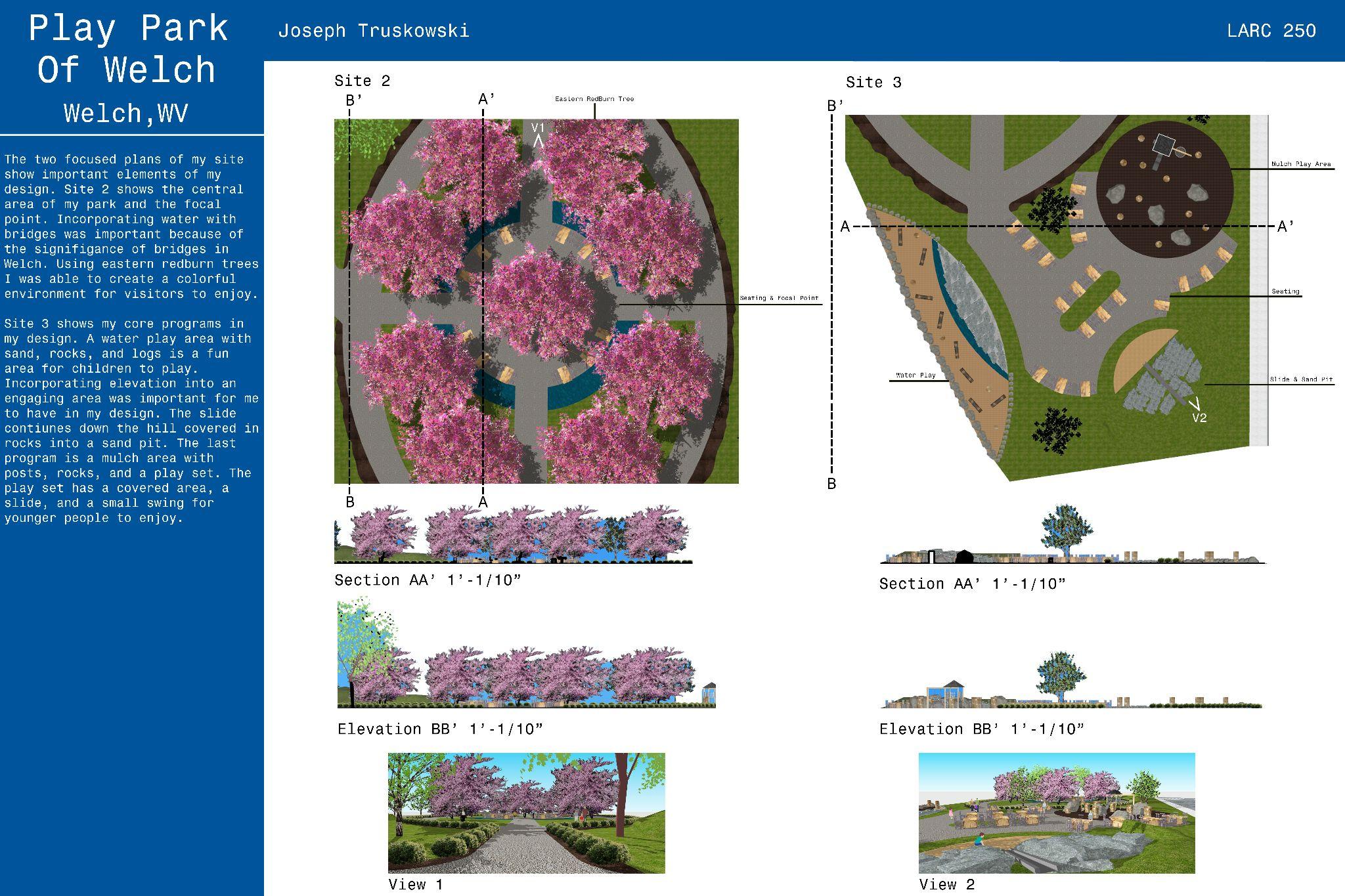
Task: Click the Site 2 heading
Action: pyautogui.click(x=362, y=81)
